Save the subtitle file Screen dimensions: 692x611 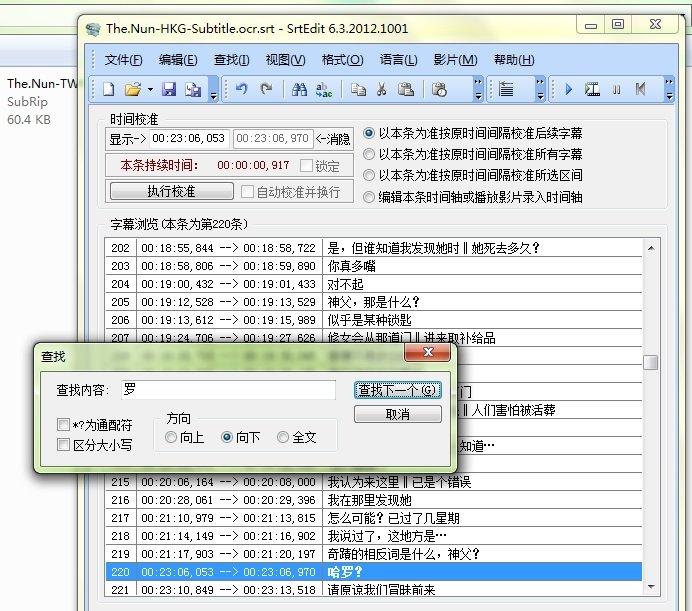[x=169, y=90]
